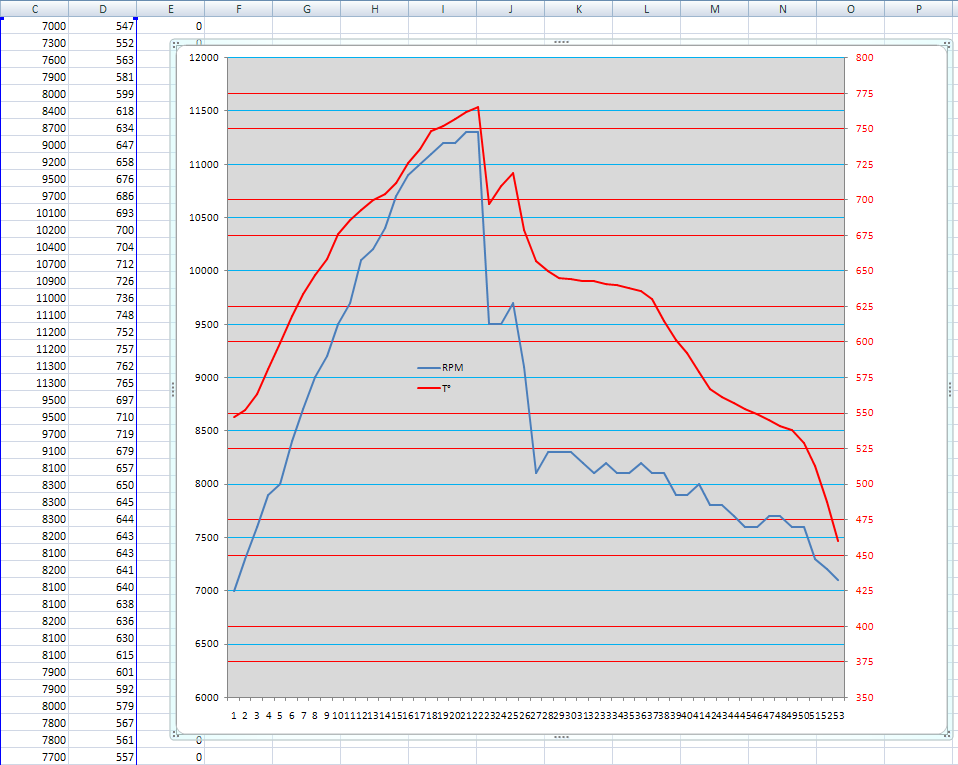Screen dimensions: 958x765
Task: Select column F header
Action: coord(238,9)
